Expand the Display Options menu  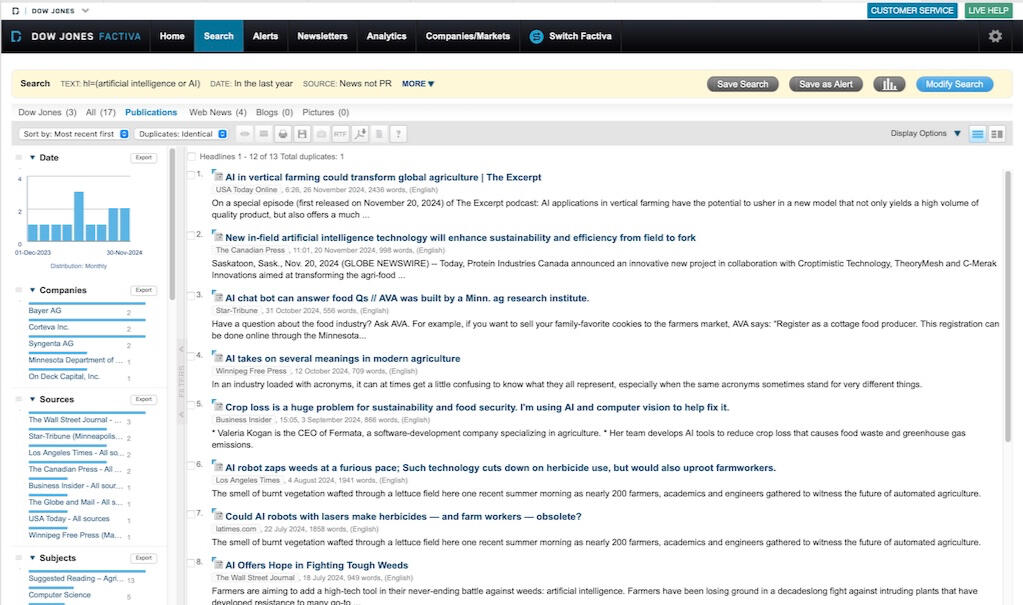point(925,134)
